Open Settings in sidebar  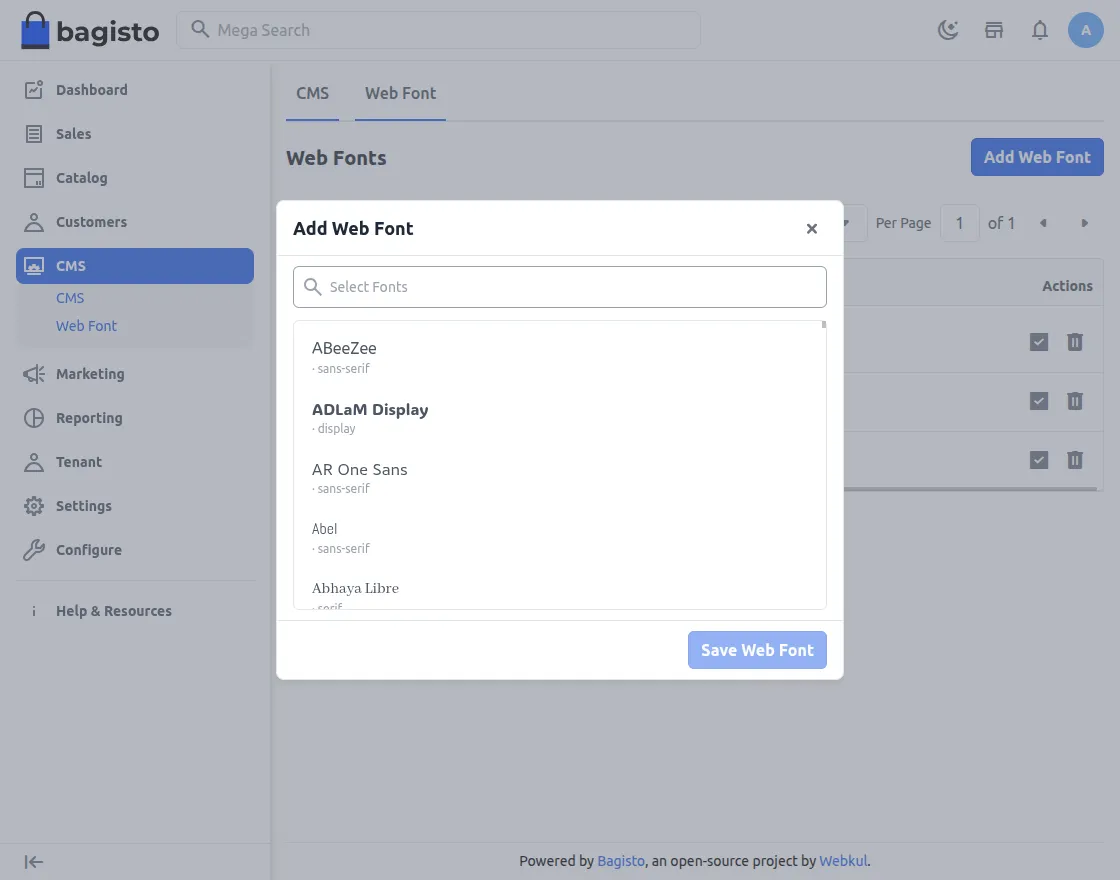(x=135, y=506)
